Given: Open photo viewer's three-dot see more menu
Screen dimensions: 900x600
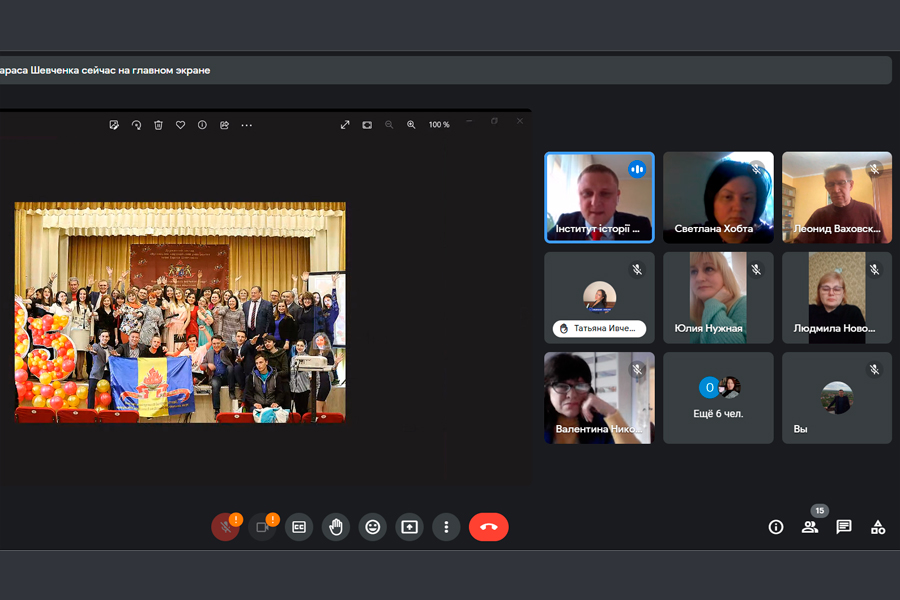Looking at the screenshot, I should pyautogui.click(x=246, y=125).
